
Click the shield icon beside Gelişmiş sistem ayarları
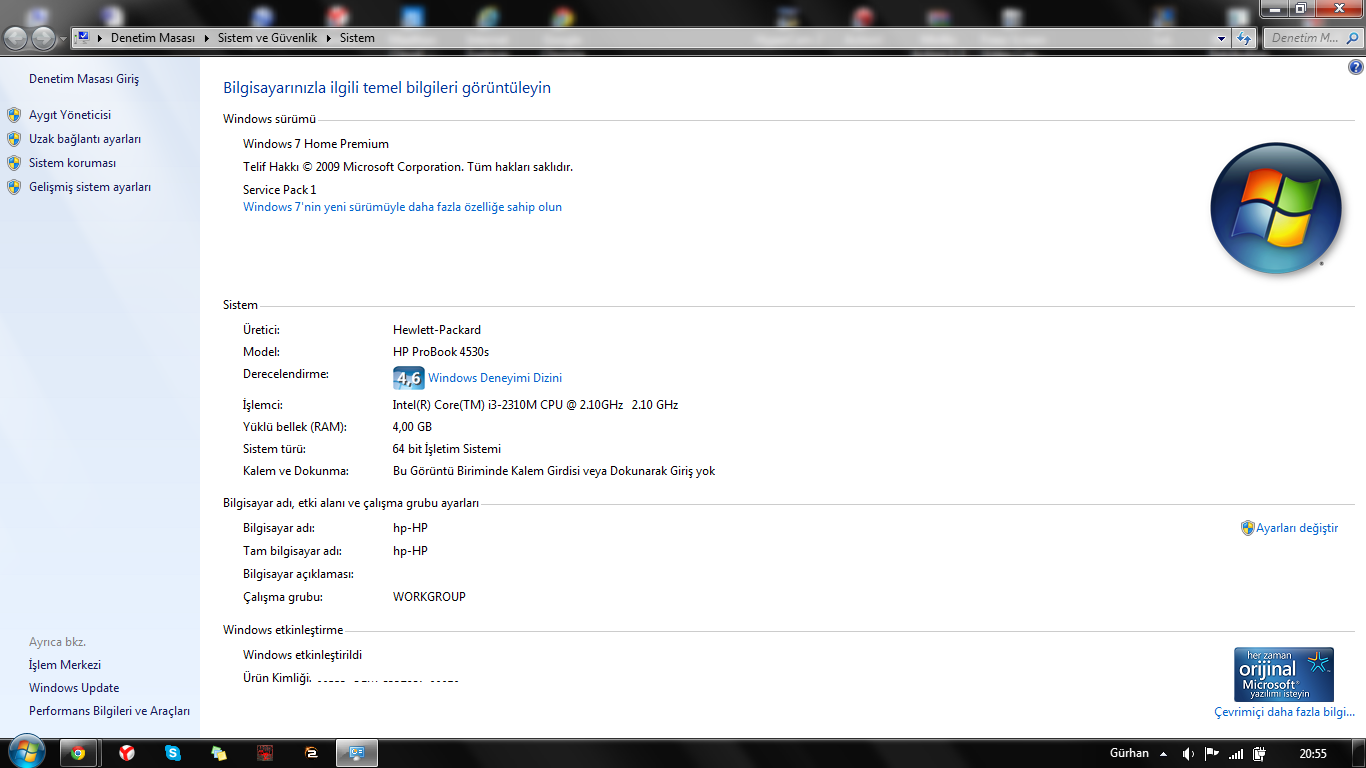pos(14,187)
